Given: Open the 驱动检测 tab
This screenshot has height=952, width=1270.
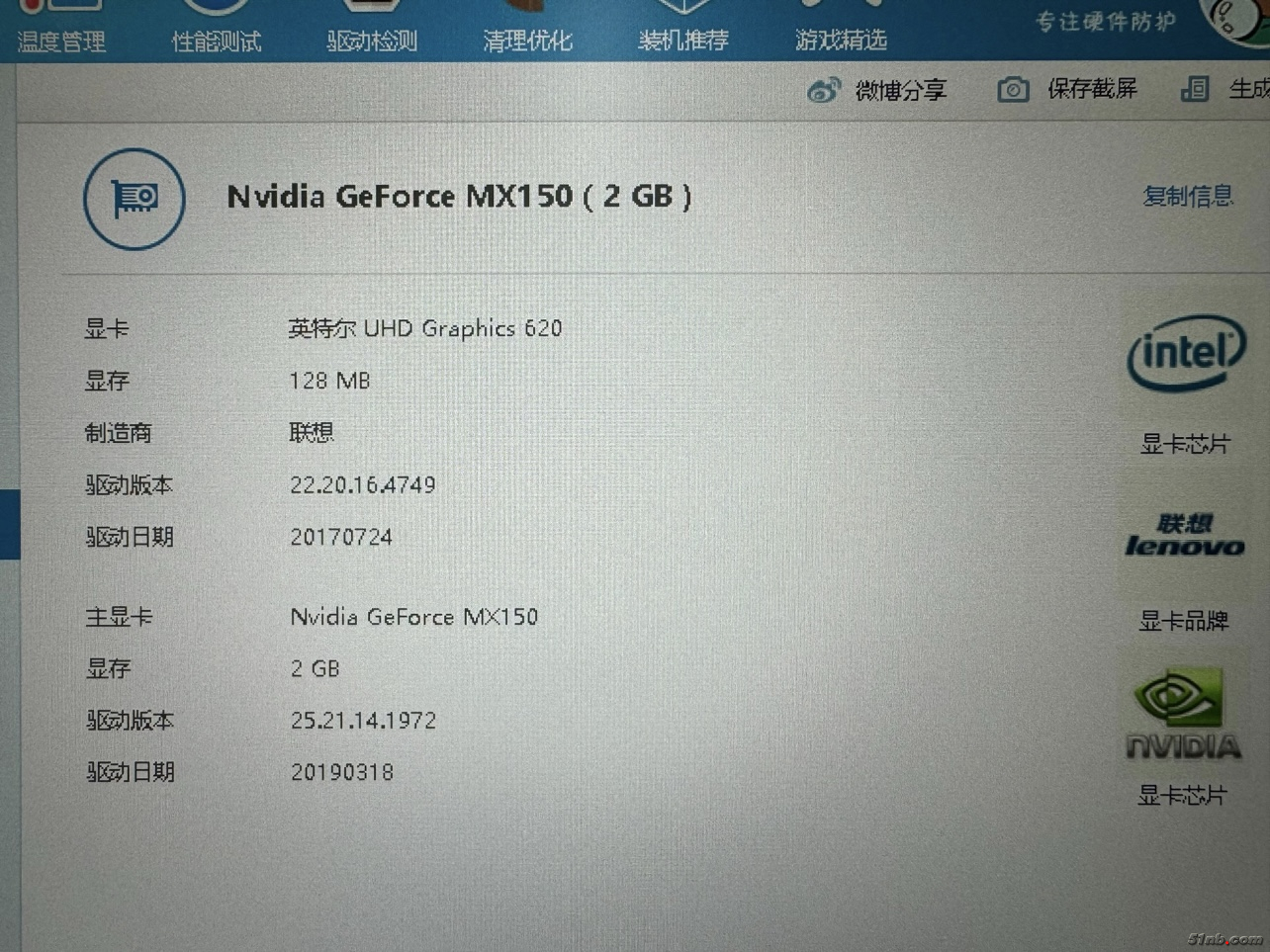Looking at the screenshot, I should [372, 42].
